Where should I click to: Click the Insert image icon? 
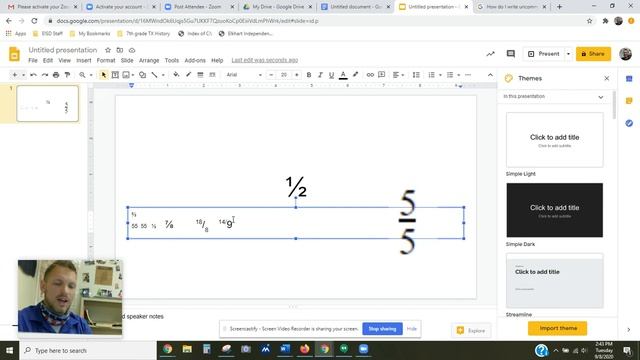click(126, 75)
